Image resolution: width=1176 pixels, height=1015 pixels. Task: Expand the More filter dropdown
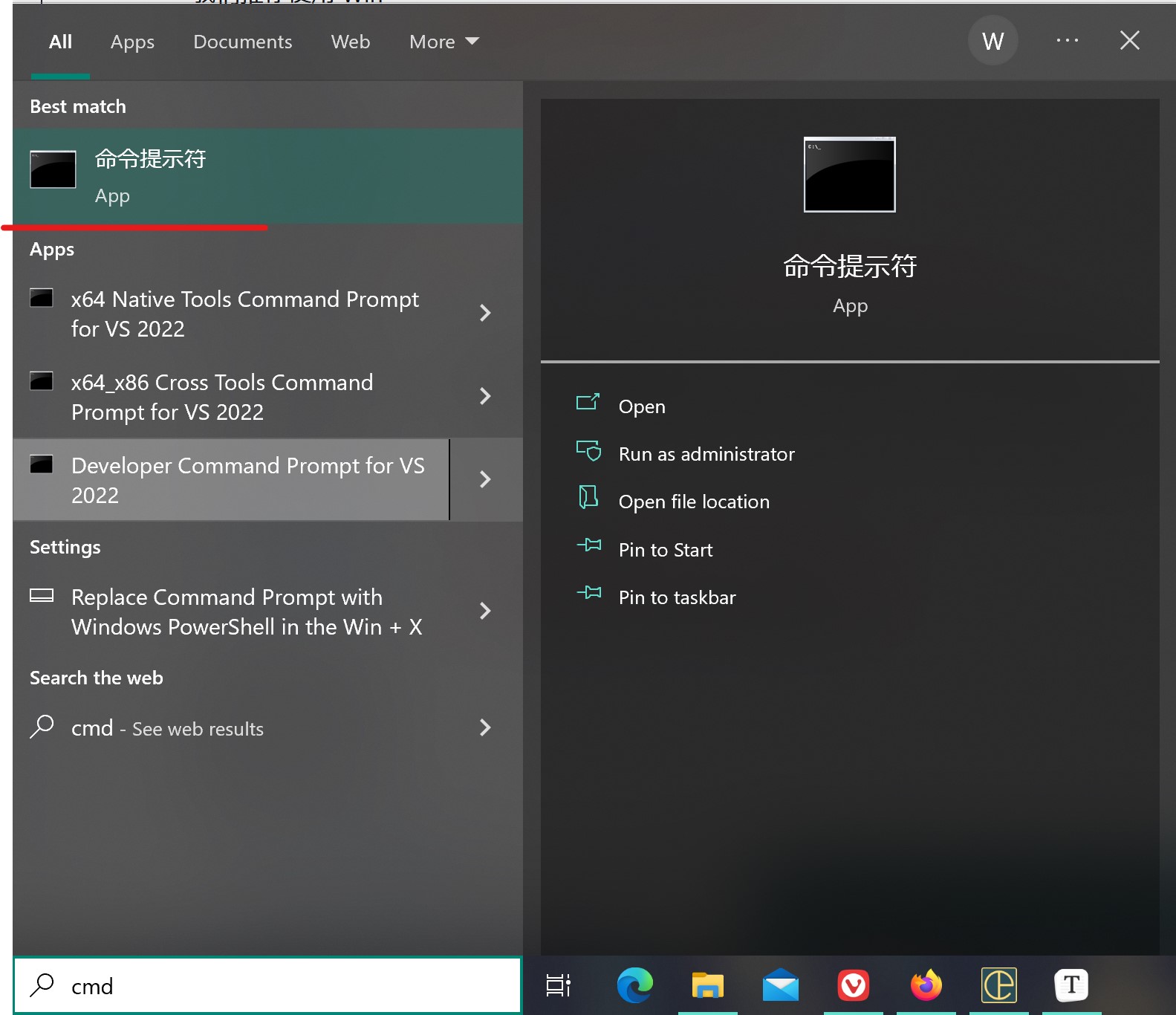coord(444,42)
